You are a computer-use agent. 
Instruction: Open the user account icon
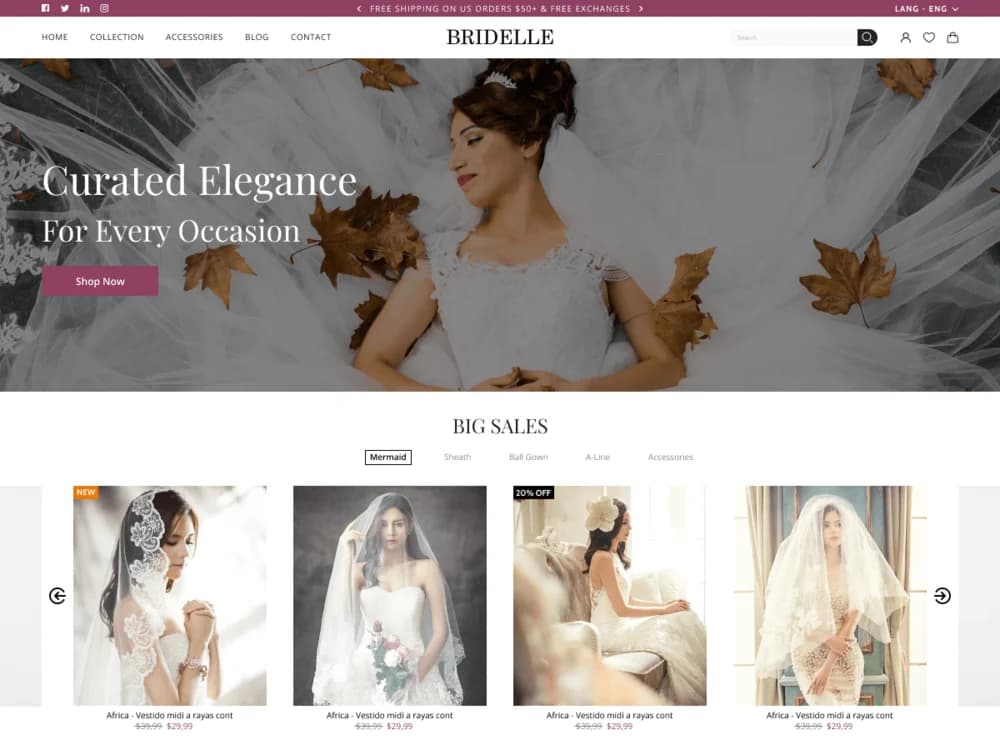tap(905, 37)
